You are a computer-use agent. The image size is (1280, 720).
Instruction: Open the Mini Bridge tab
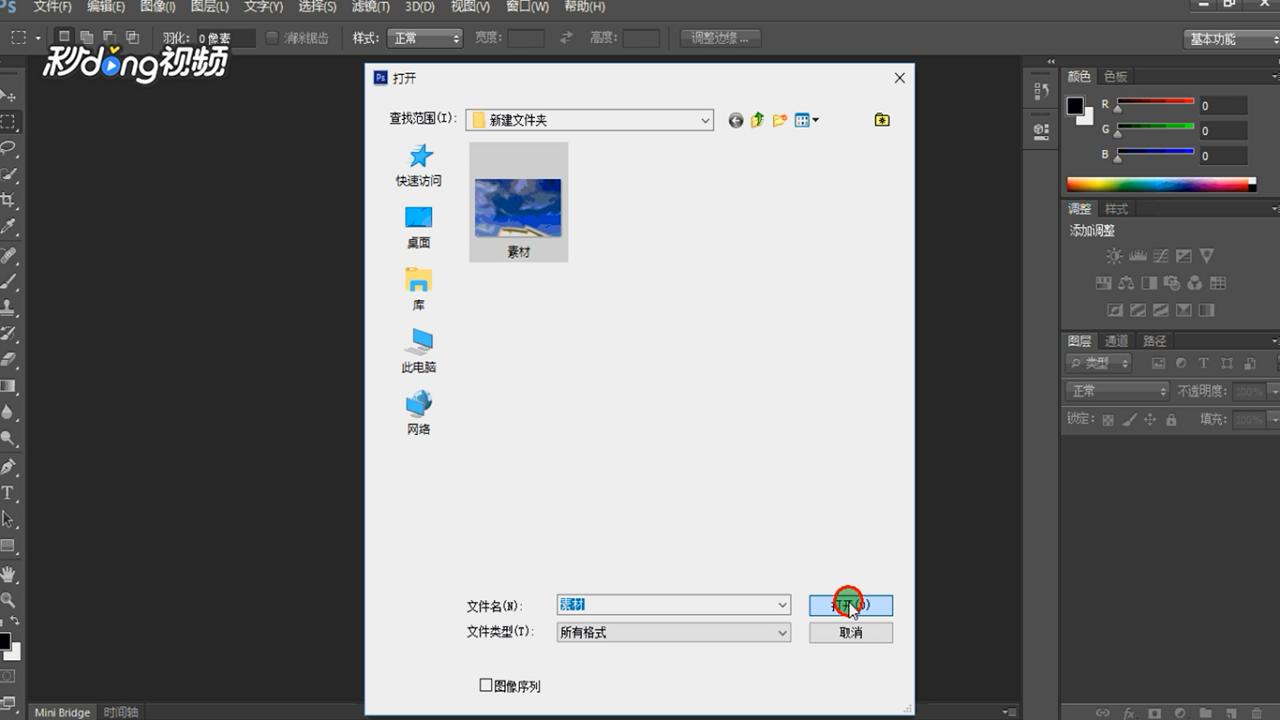click(62, 712)
